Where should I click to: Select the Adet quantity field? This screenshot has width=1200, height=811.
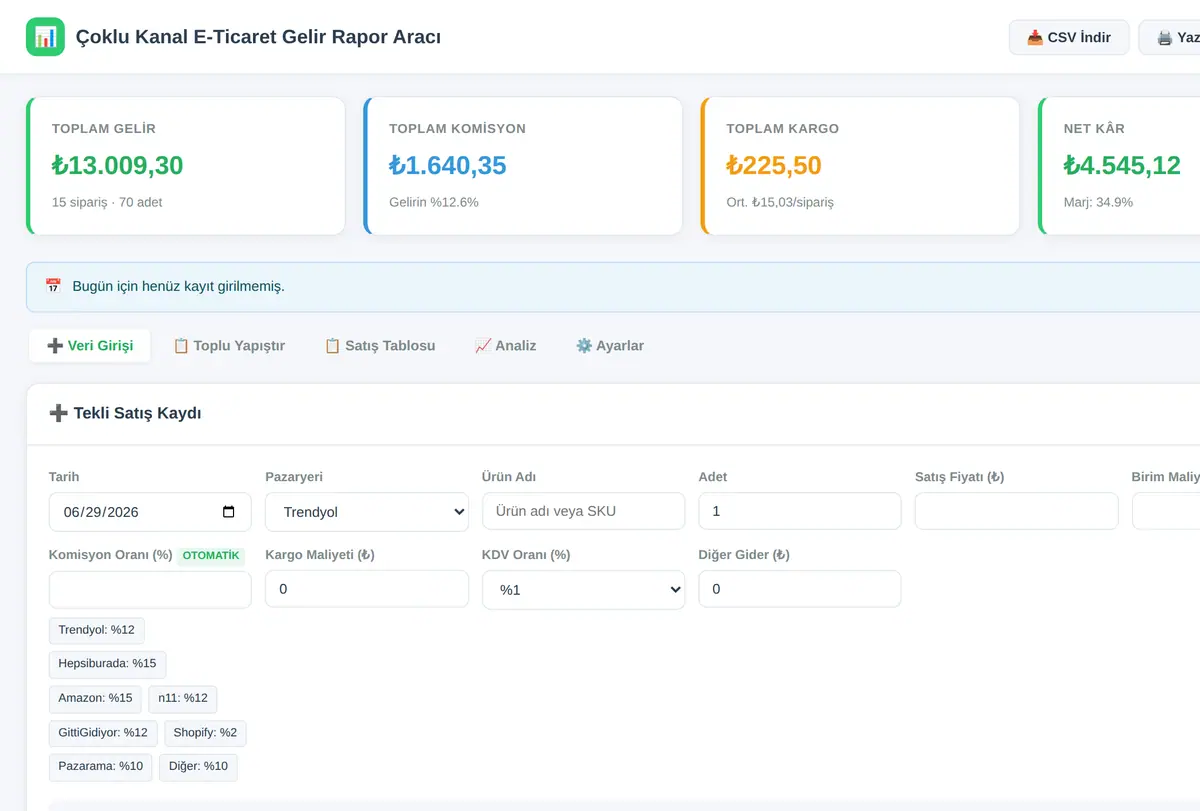point(800,511)
